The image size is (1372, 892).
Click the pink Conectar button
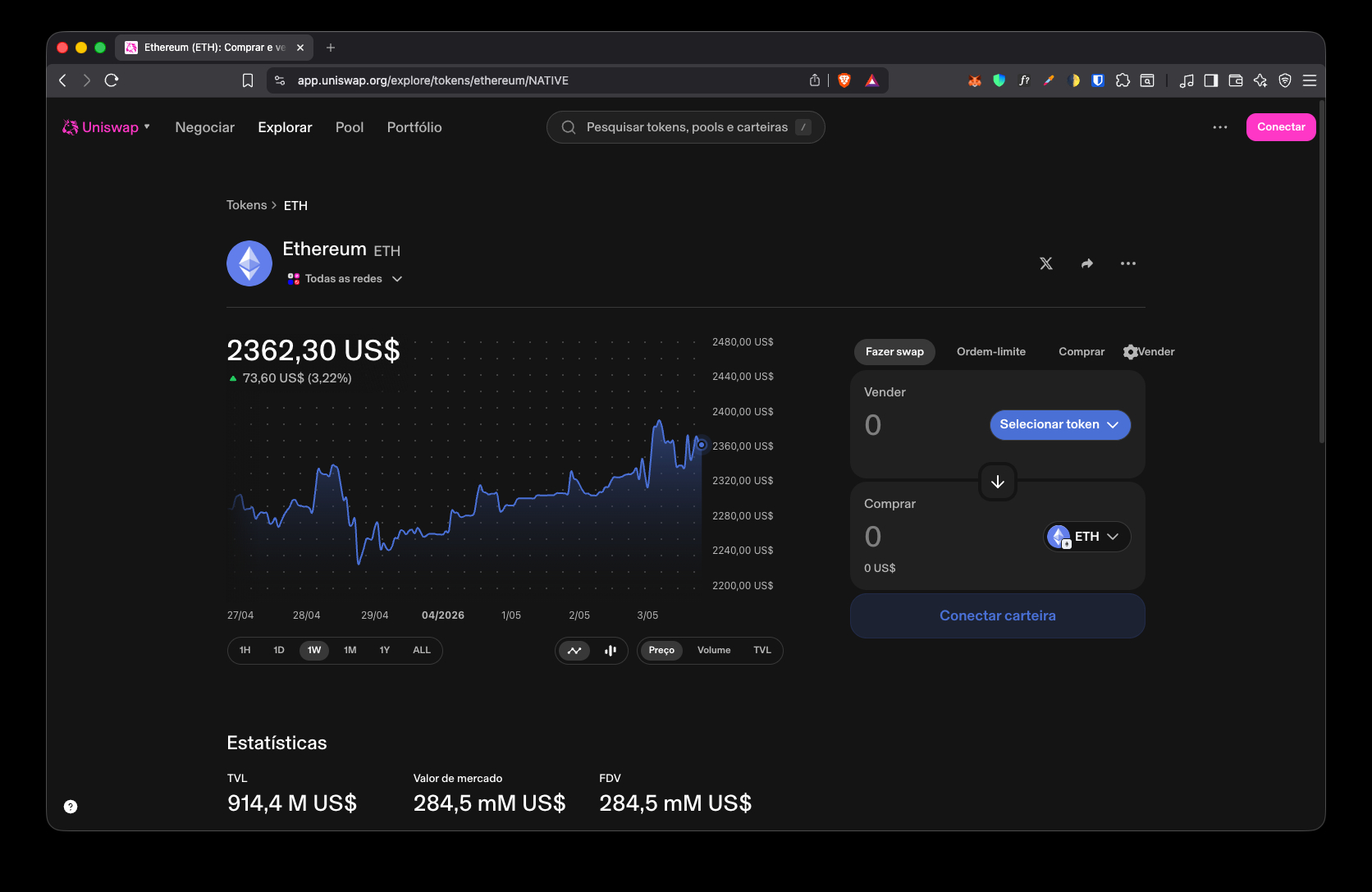point(1281,127)
